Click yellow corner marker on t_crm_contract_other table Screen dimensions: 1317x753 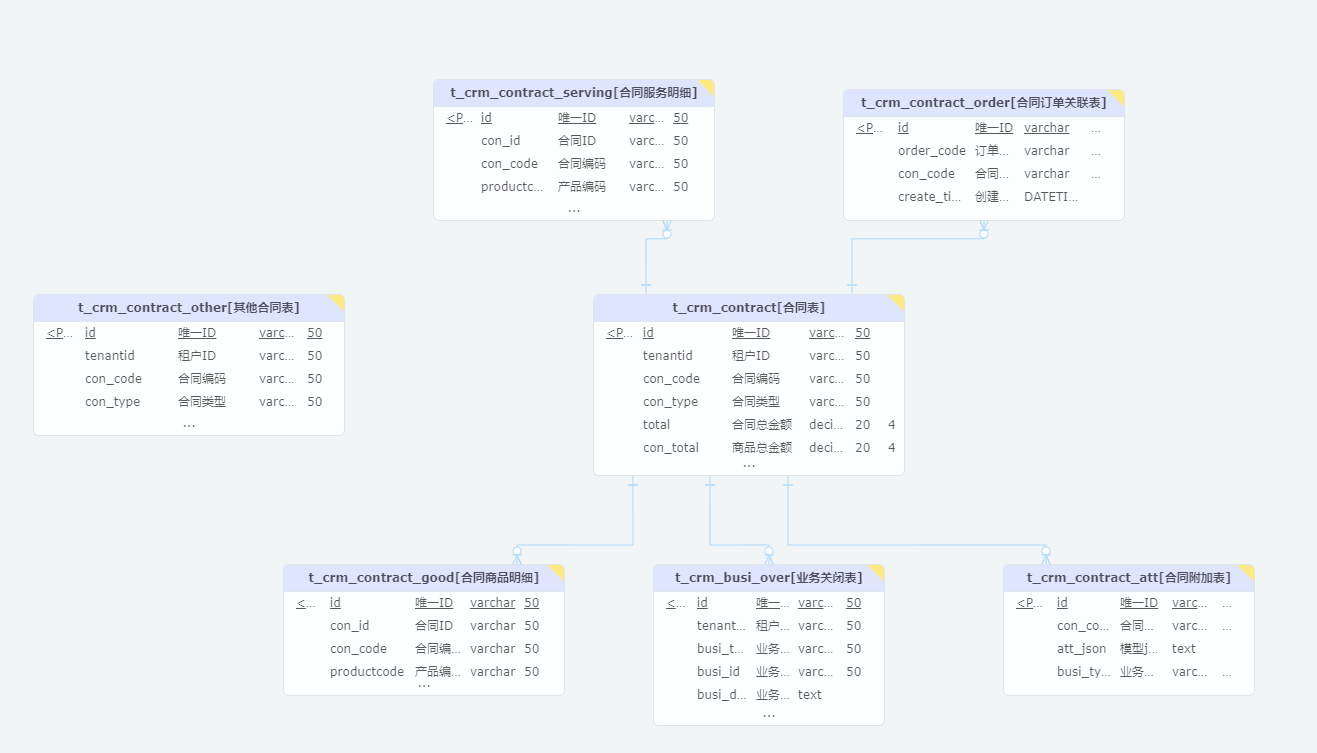(338, 300)
